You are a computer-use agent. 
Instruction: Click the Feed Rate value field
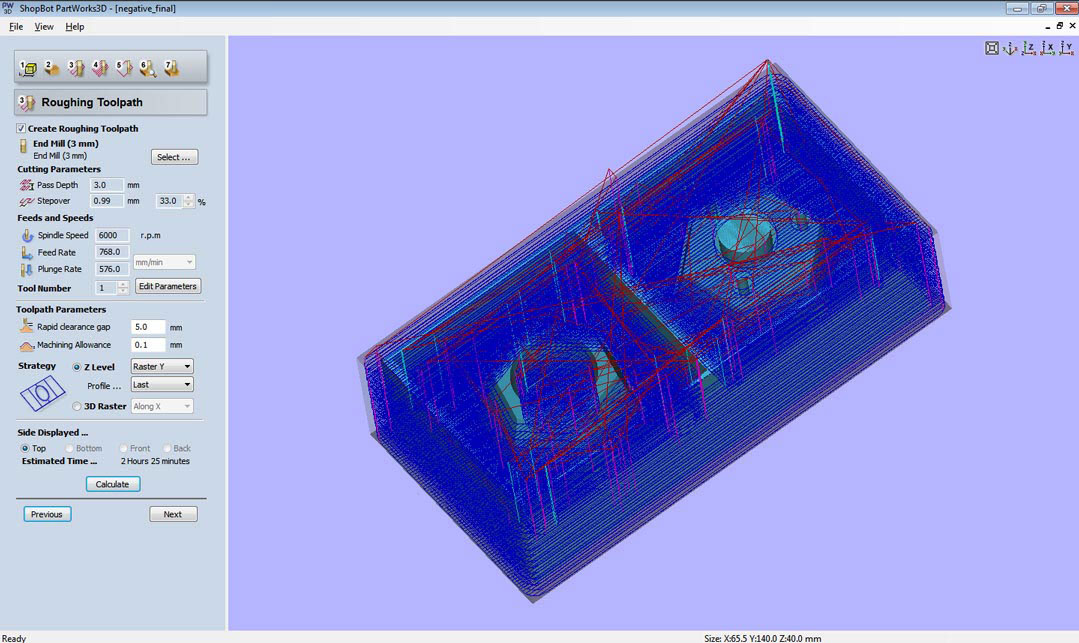pyautogui.click(x=111, y=252)
